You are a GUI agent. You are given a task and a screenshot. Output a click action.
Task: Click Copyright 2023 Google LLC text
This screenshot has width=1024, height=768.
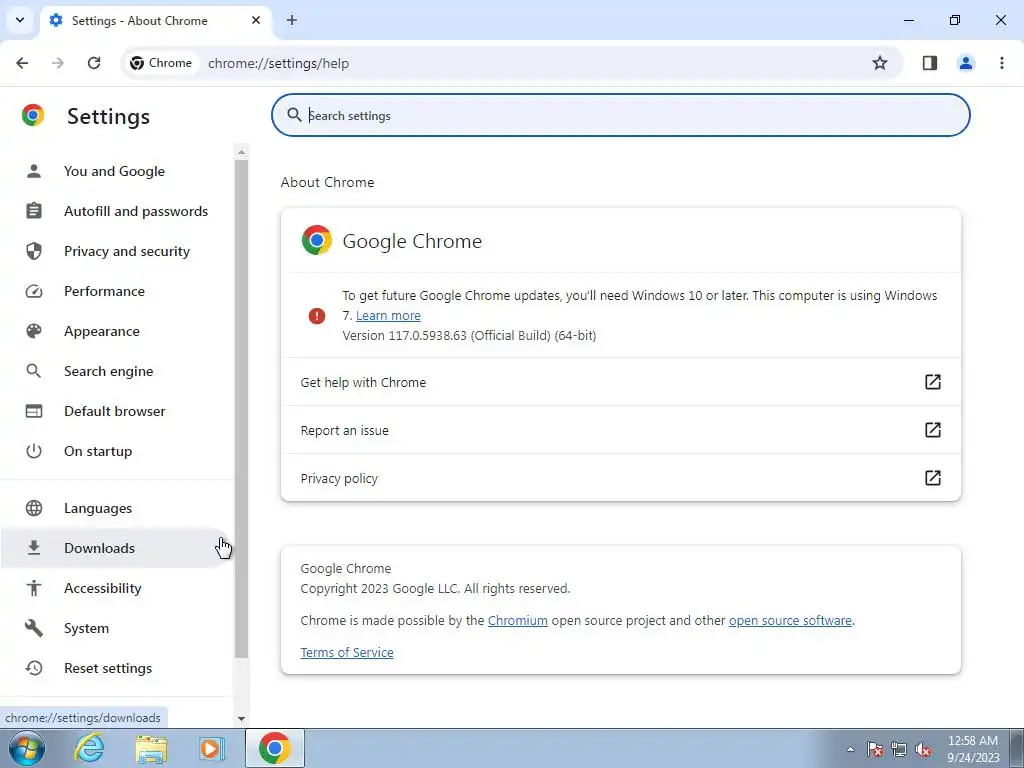(x=435, y=588)
